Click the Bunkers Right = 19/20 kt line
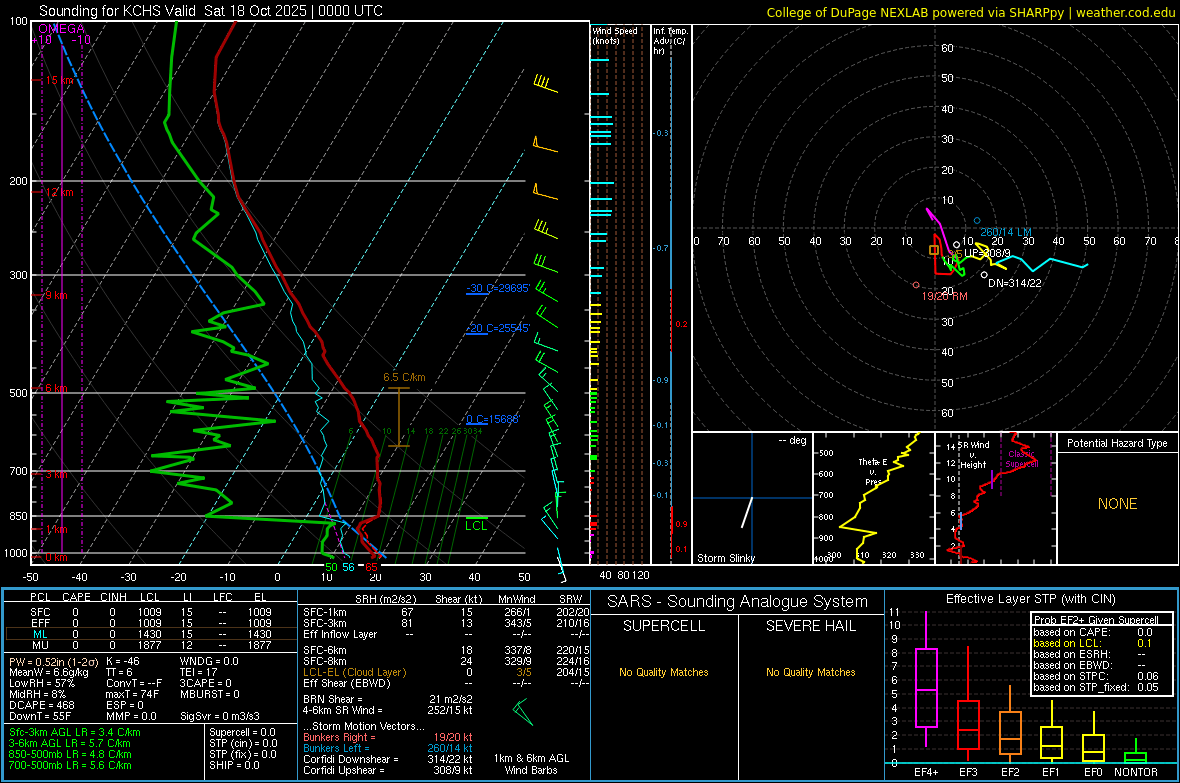The height and width of the screenshot is (783, 1180). click(388, 738)
